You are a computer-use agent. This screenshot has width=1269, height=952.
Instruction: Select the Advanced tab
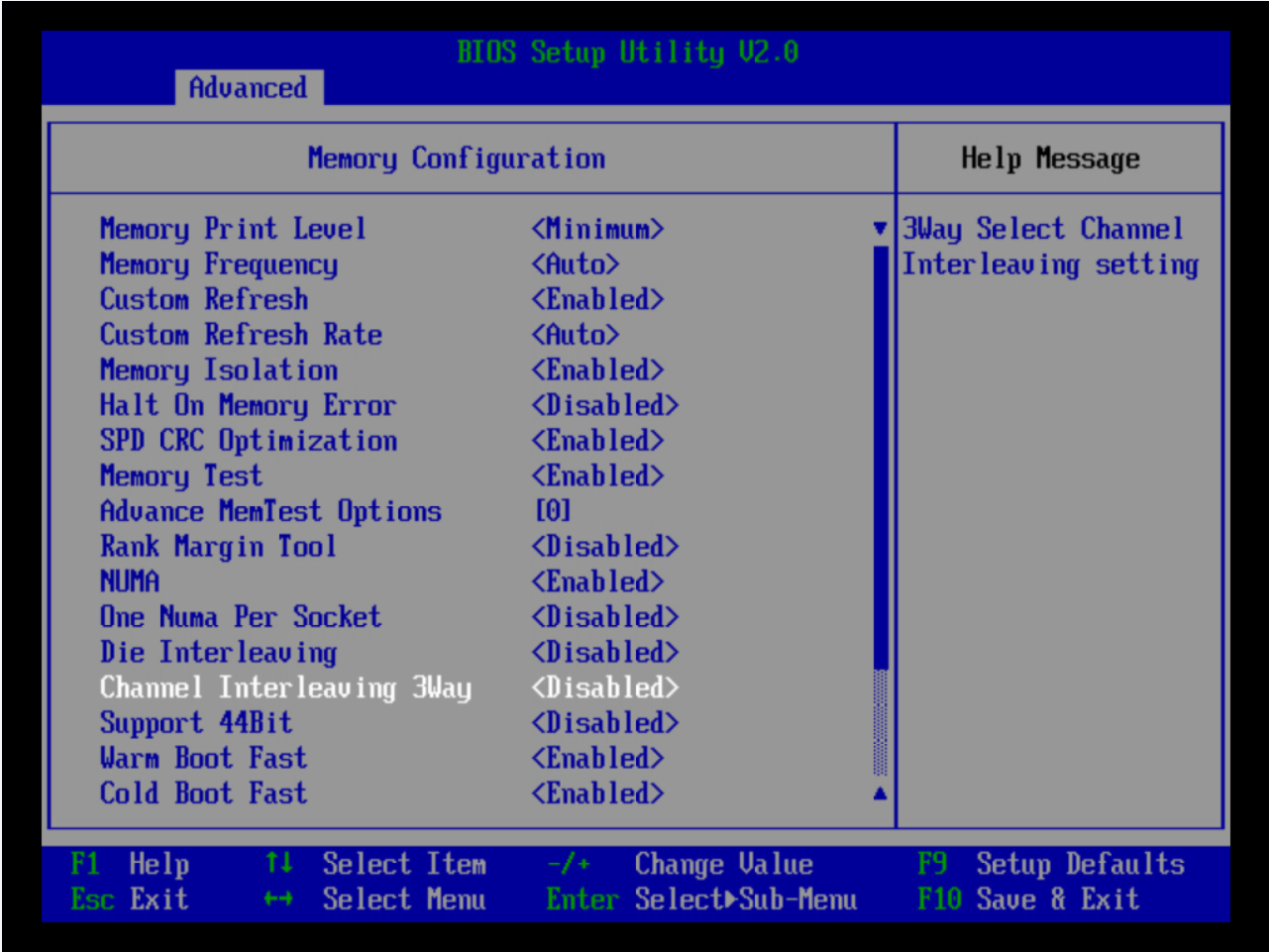(248, 88)
